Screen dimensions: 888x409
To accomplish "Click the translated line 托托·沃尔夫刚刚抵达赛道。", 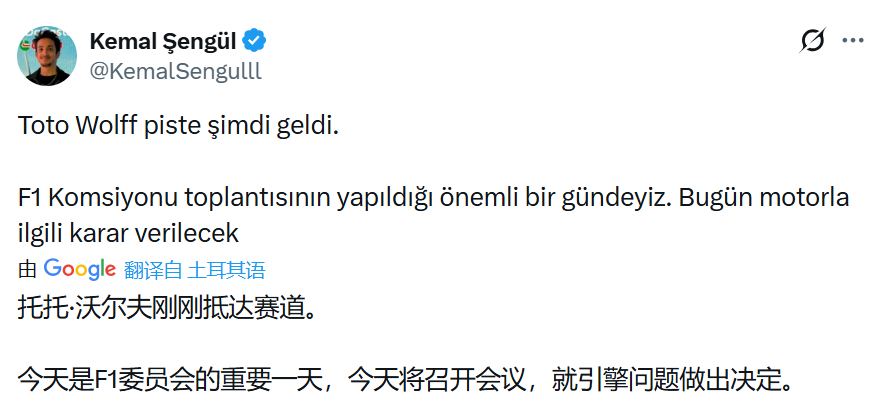I will tap(167, 307).
